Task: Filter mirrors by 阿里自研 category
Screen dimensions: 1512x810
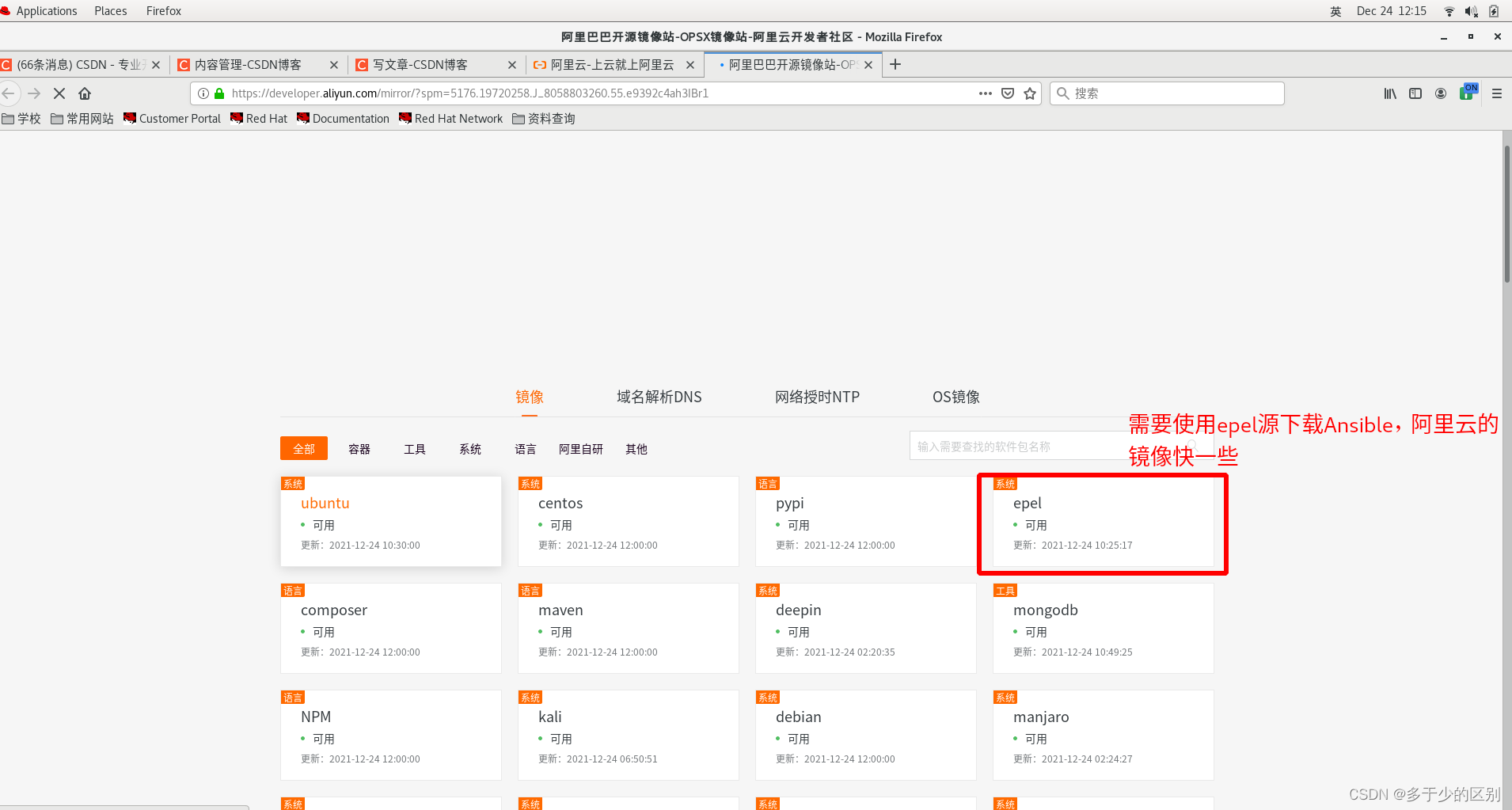Action: click(x=581, y=449)
